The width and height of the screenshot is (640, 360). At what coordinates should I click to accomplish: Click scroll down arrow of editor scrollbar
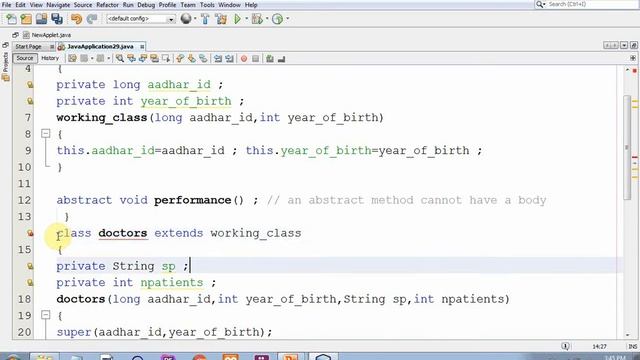point(627,335)
